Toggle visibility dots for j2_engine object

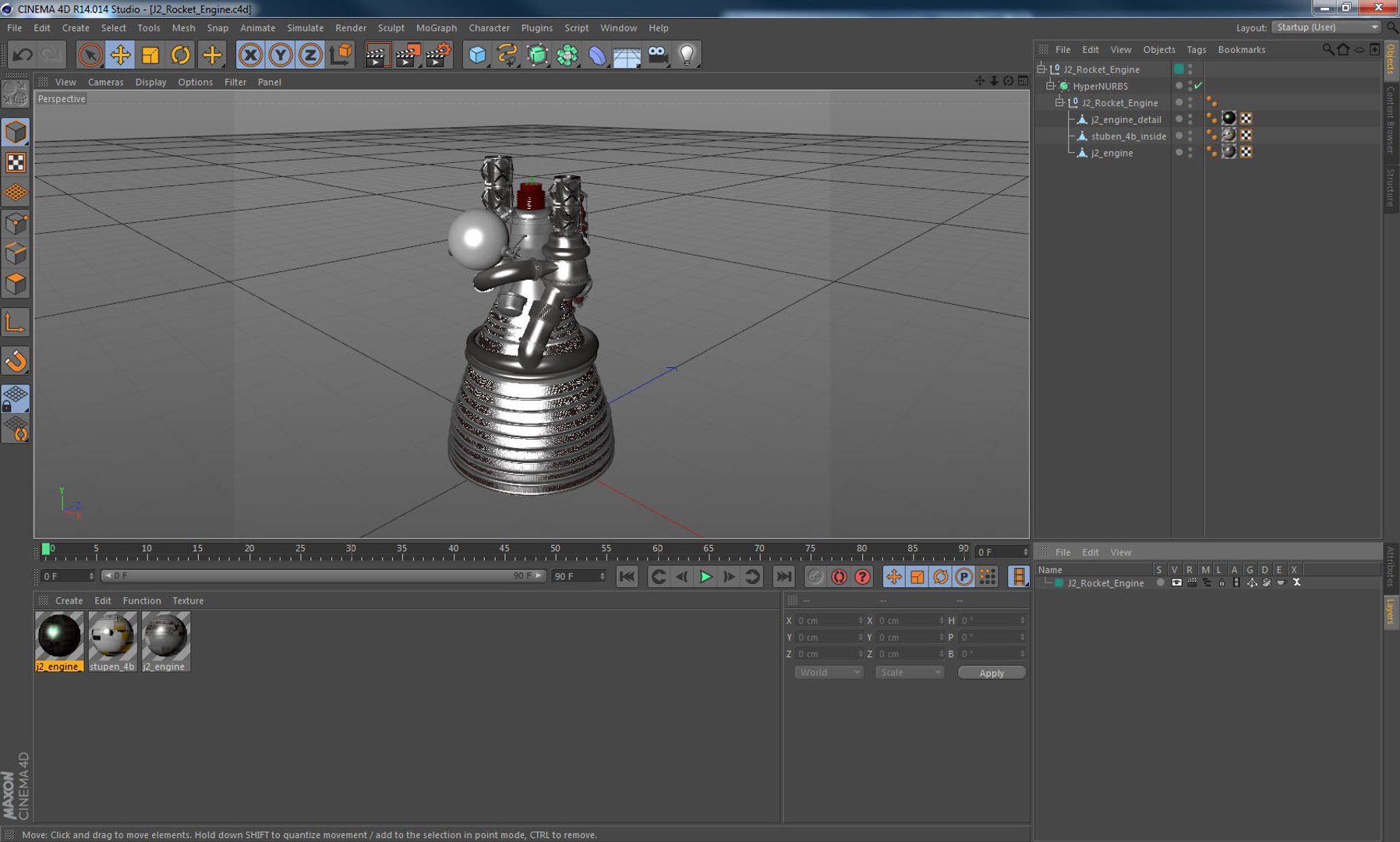point(1190,153)
